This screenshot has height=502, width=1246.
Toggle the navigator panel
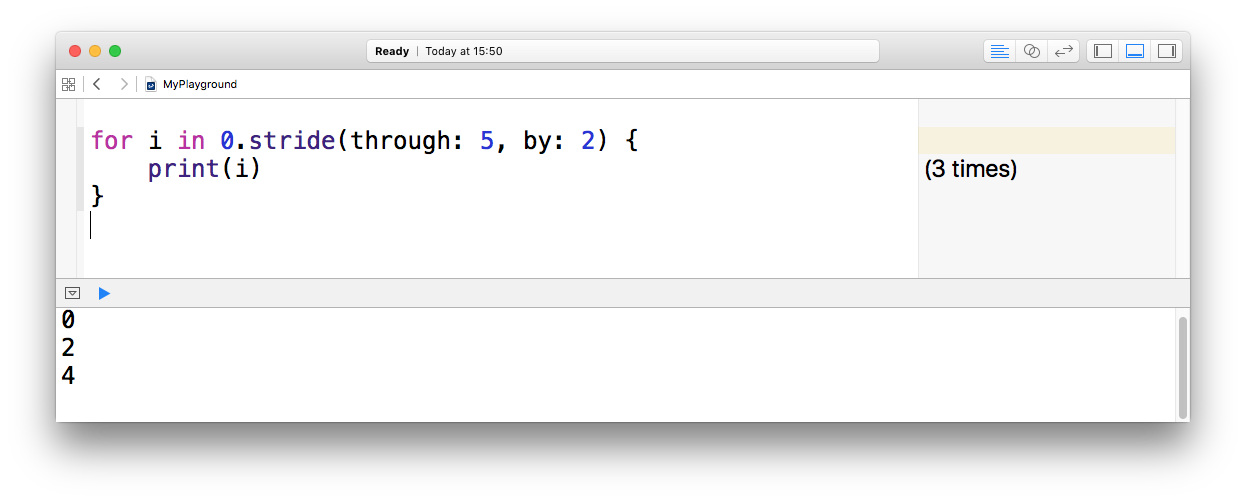click(x=1103, y=51)
